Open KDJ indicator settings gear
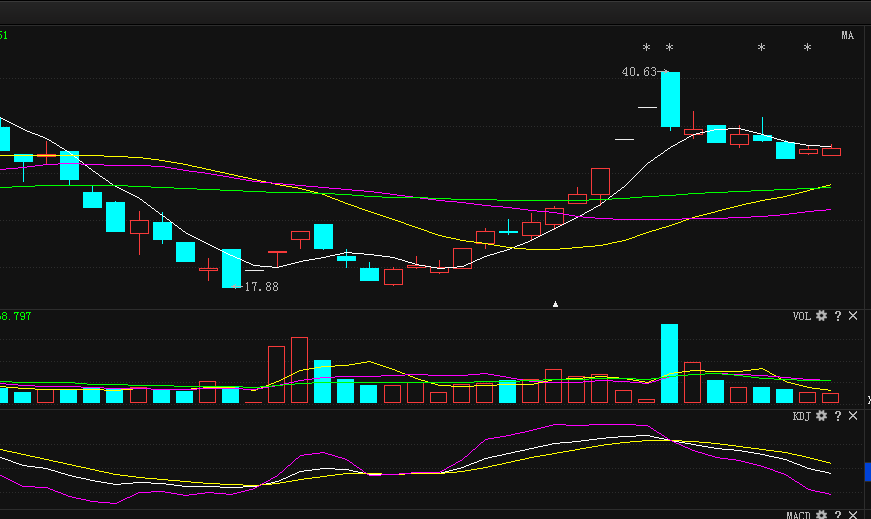 click(821, 416)
